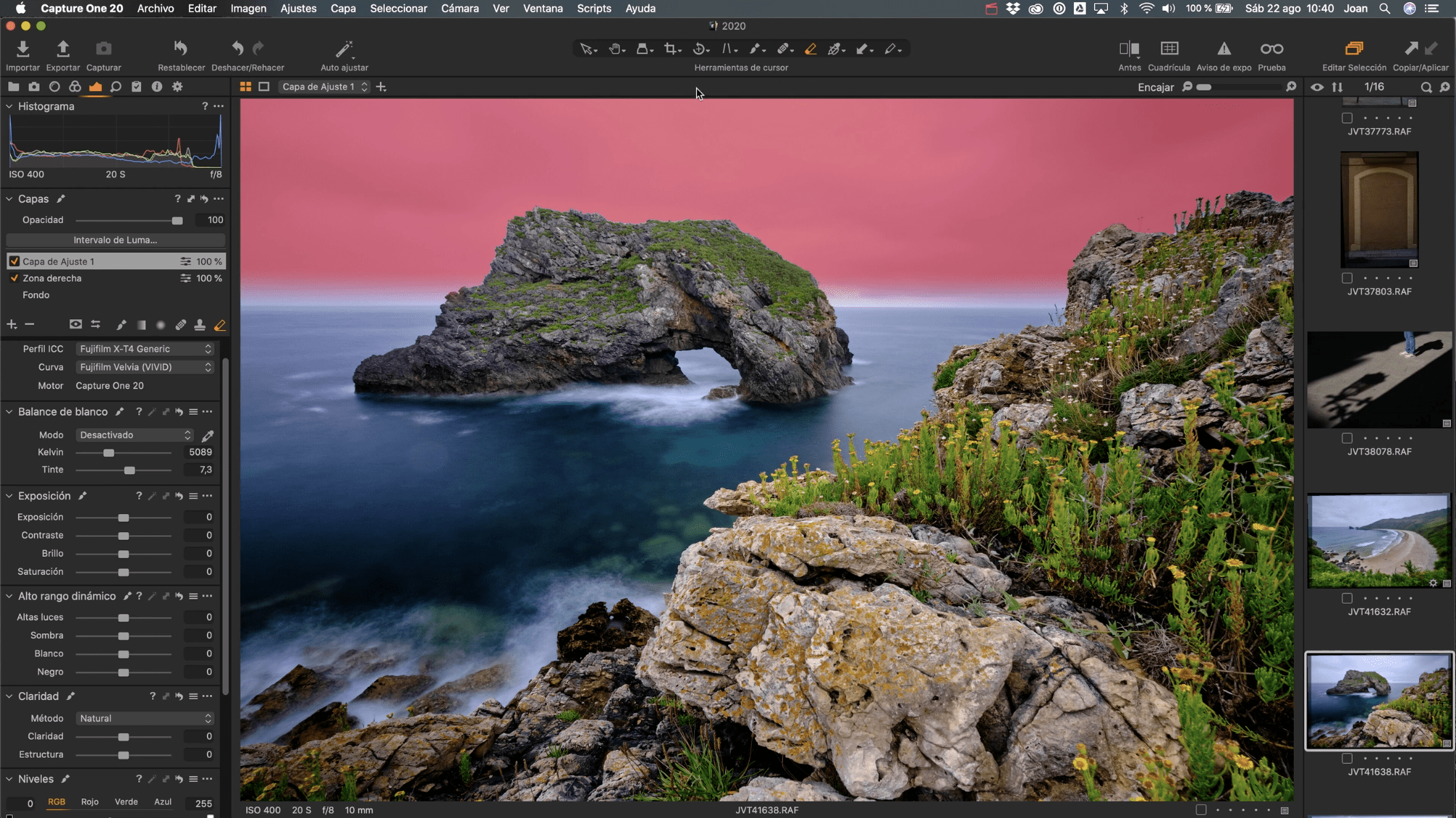Select the crop cursor tool
Image resolution: width=1456 pixels, height=818 pixels.
point(671,49)
